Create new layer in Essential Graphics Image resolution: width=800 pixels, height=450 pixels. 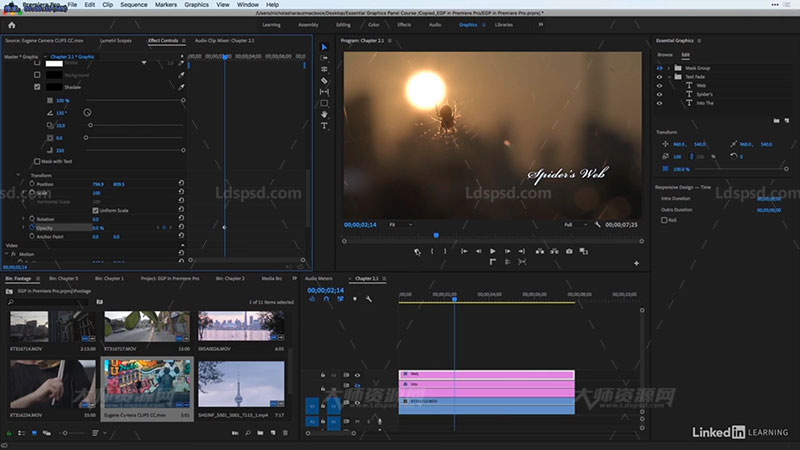click(787, 121)
